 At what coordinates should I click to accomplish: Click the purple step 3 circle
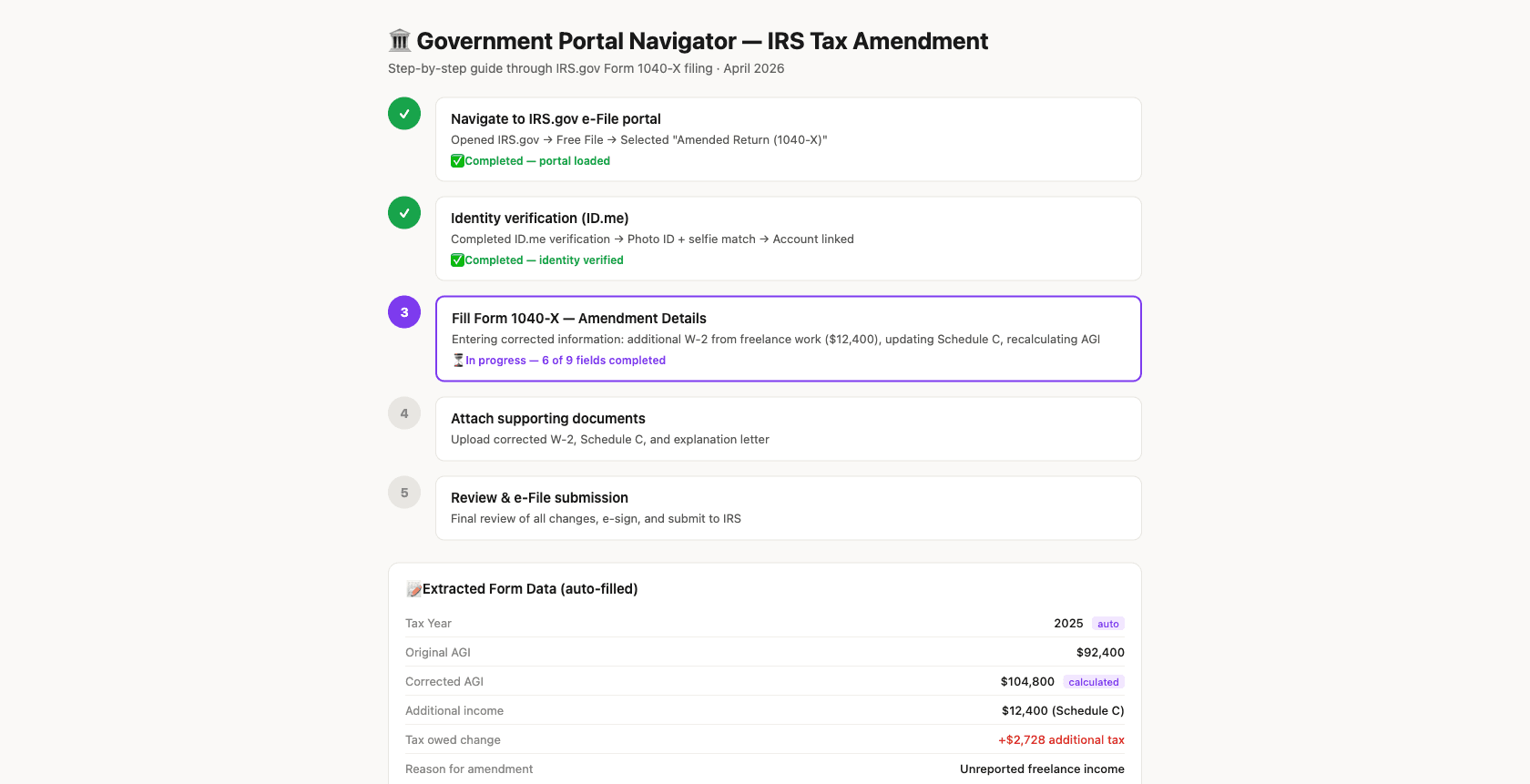(x=404, y=312)
